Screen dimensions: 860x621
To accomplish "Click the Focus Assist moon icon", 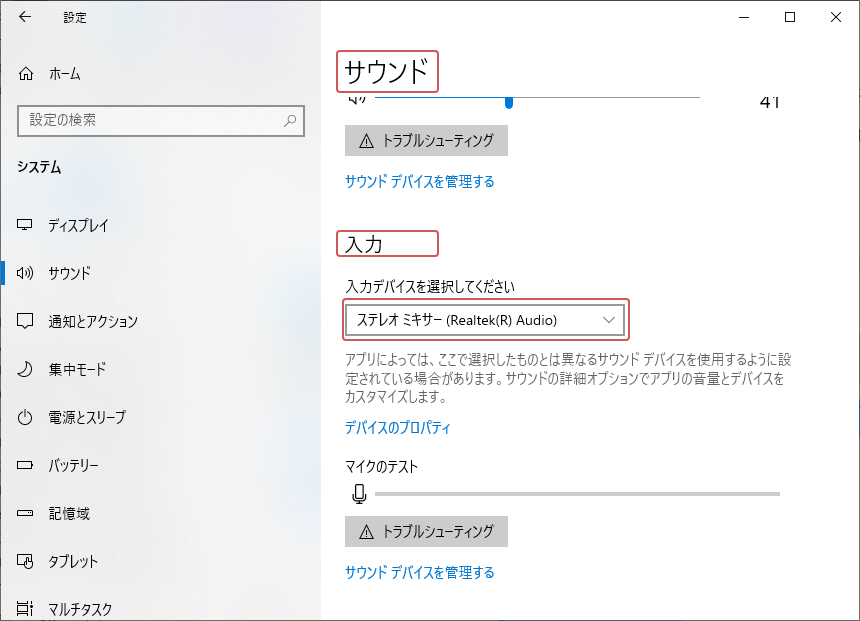I will [26, 369].
